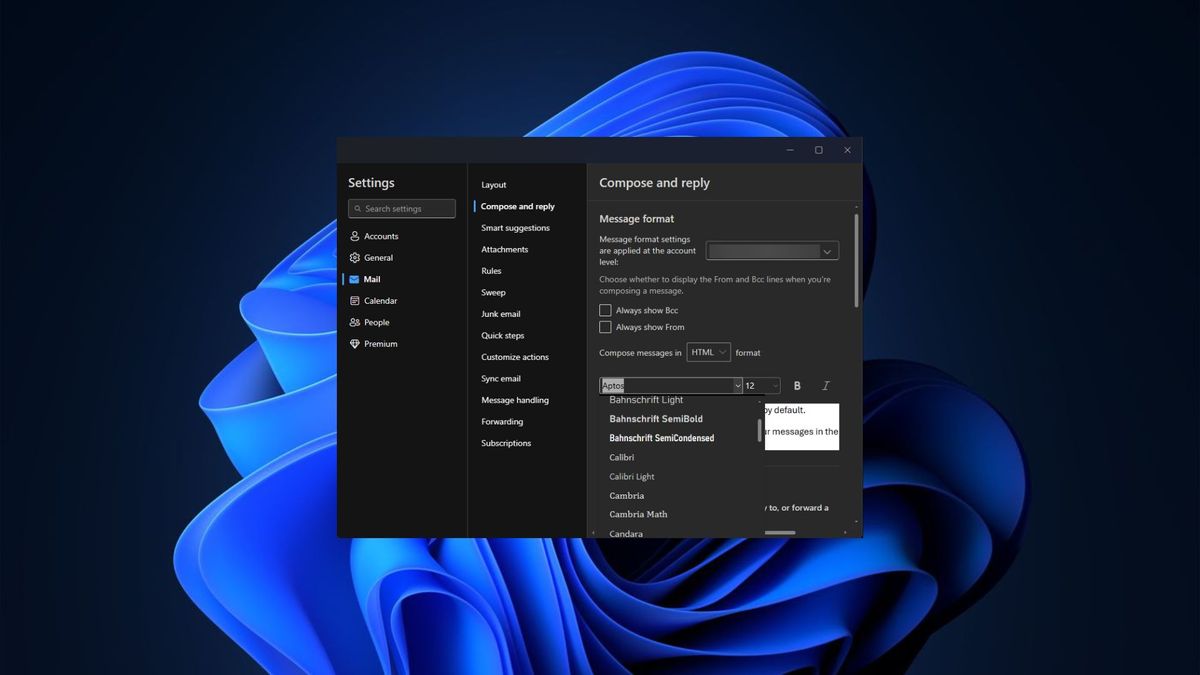Click the Premium diamond icon

tap(355, 344)
